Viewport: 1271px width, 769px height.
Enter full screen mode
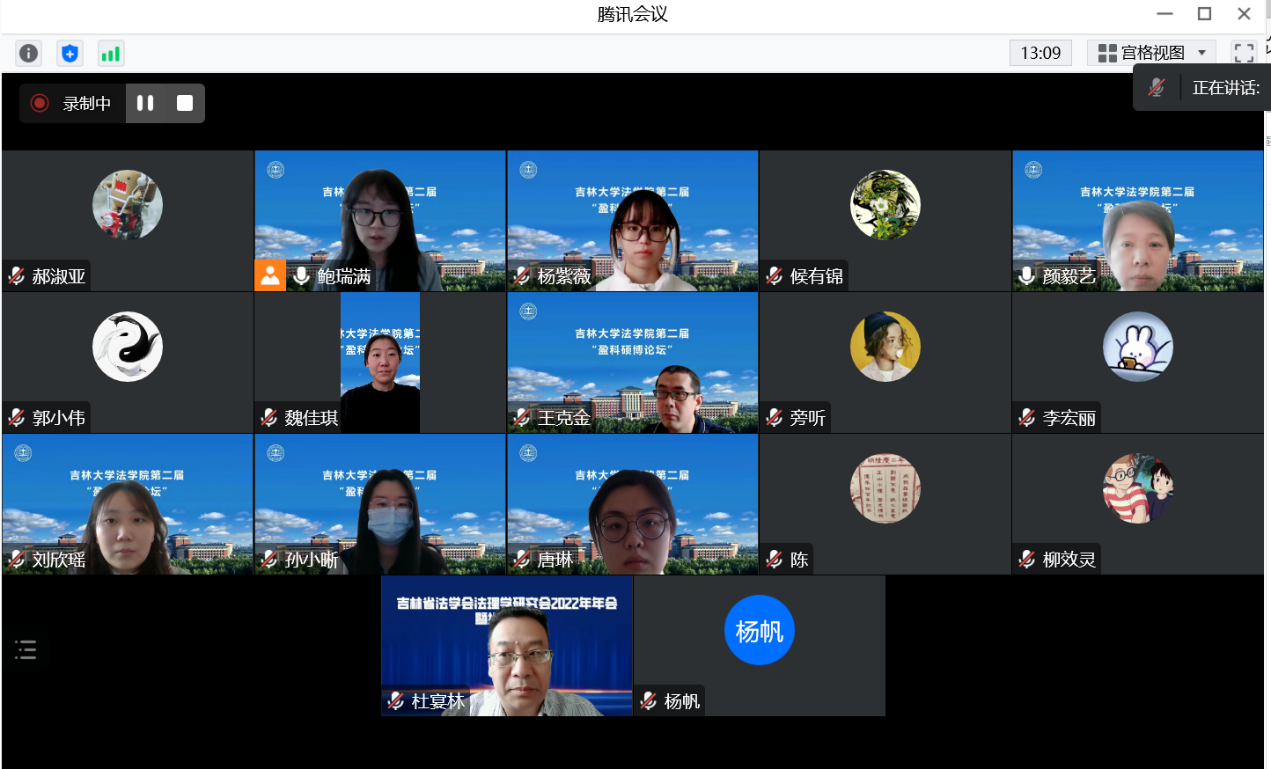click(1243, 53)
